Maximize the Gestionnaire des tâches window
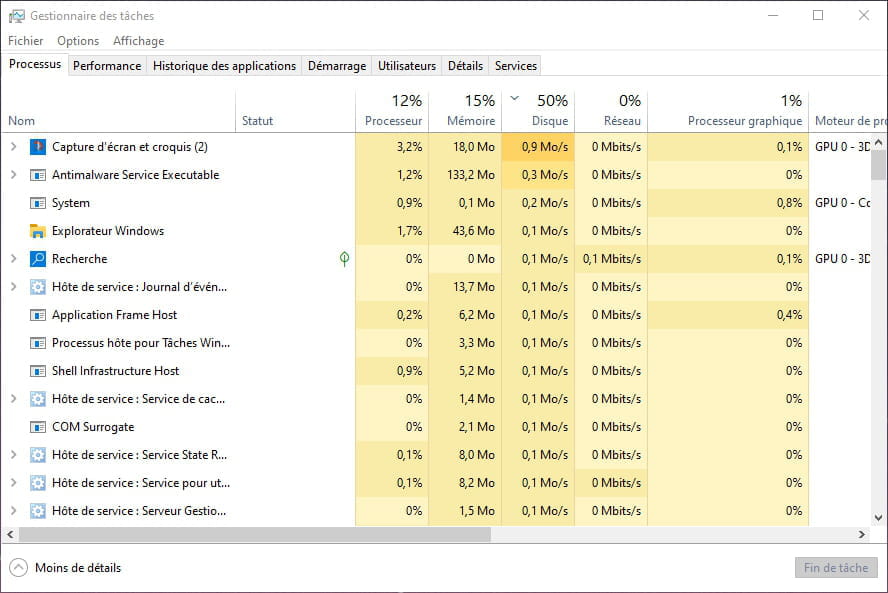The height and width of the screenshot is (593, 888). click(x=818, y=15)
